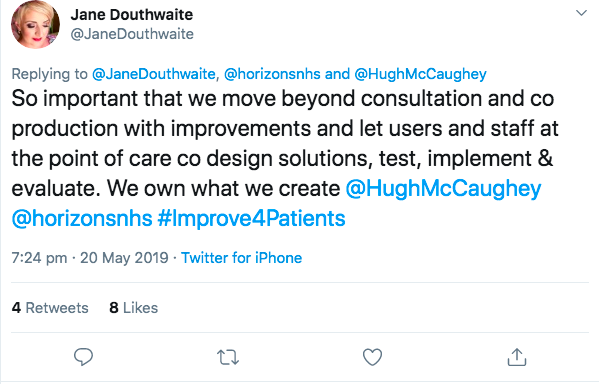Viewport: 599px width, 384px height.
Task: Open the #Improve4Patients hashtag
Action: click(251, 219)
